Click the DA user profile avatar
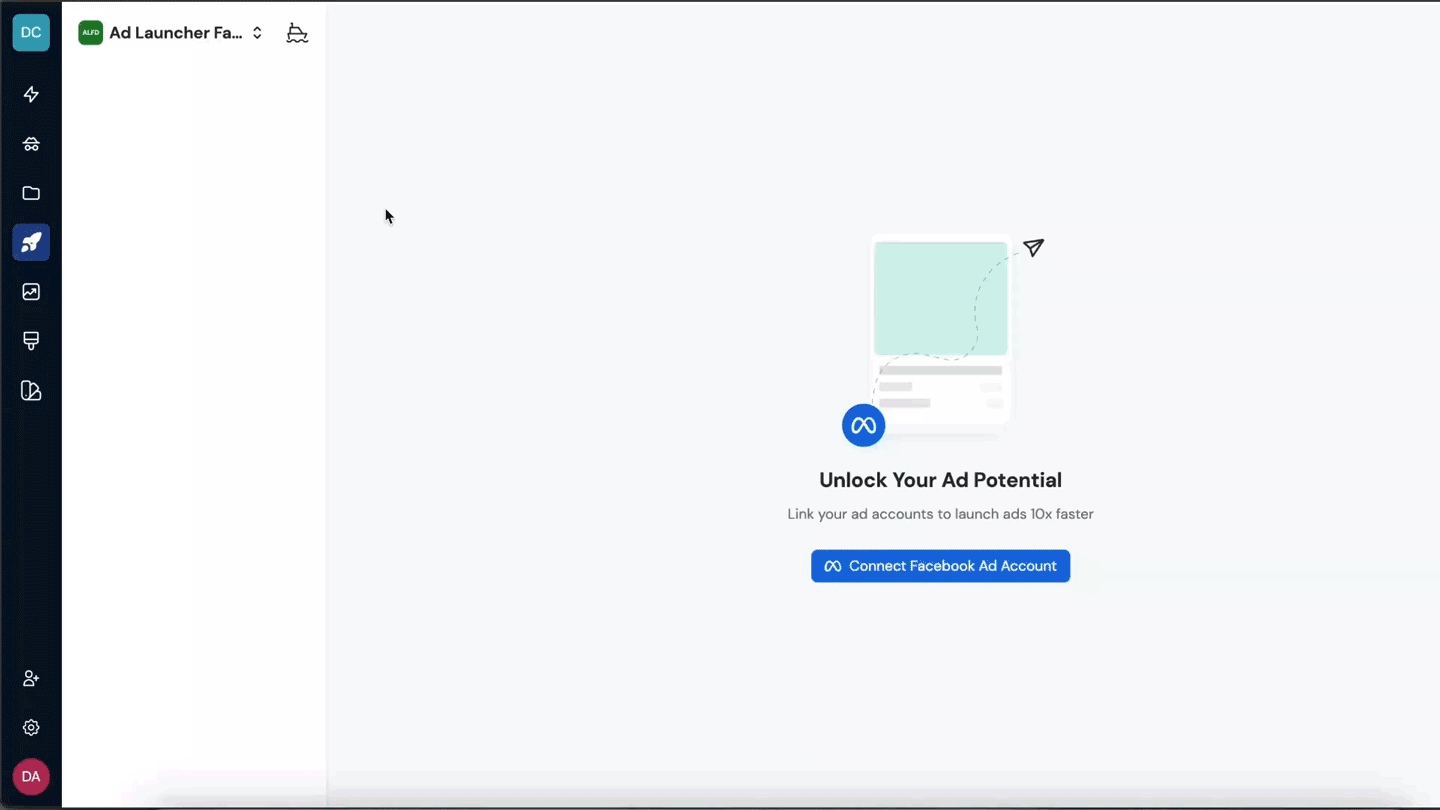The image size is (1440, 810). tap(31, 777)
